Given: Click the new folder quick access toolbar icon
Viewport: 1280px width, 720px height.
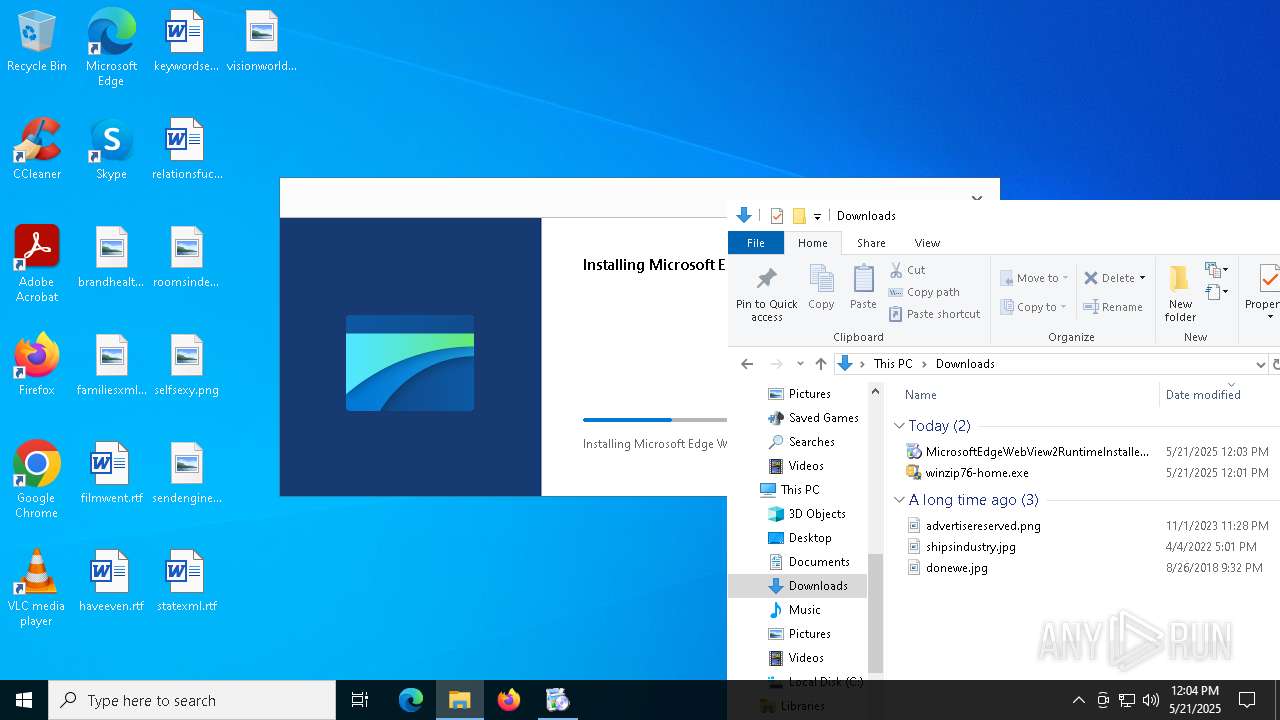Looking at the screenshot, I should (x=798, y=215).
